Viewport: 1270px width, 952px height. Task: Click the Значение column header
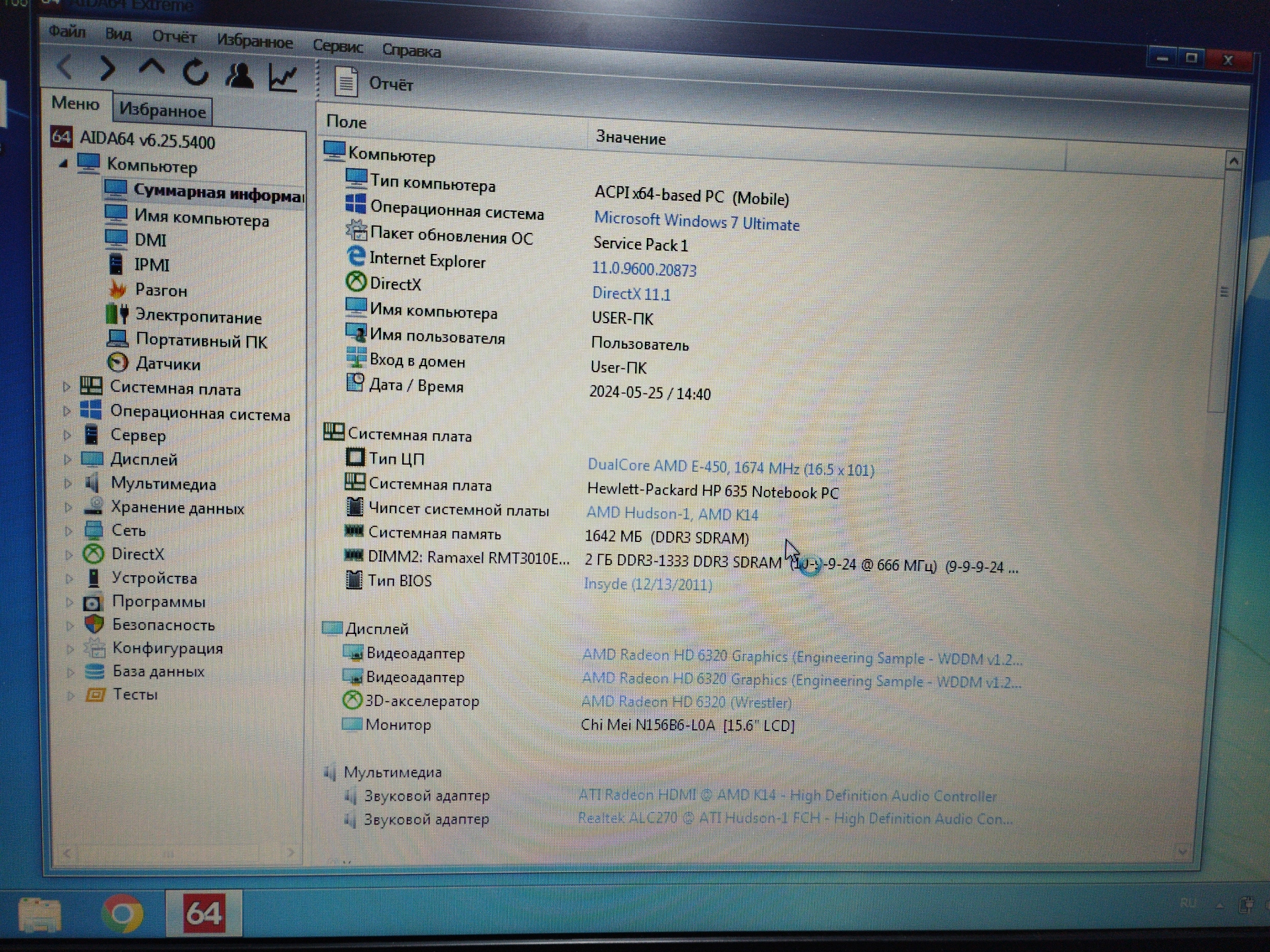(x=631, y=138)
